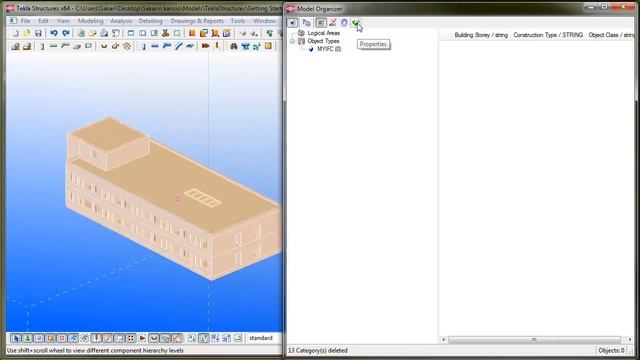This screenshot has height=360, width=640.
Task: Click the question mark help icon in Model Organizer
Action: [306, 23]
